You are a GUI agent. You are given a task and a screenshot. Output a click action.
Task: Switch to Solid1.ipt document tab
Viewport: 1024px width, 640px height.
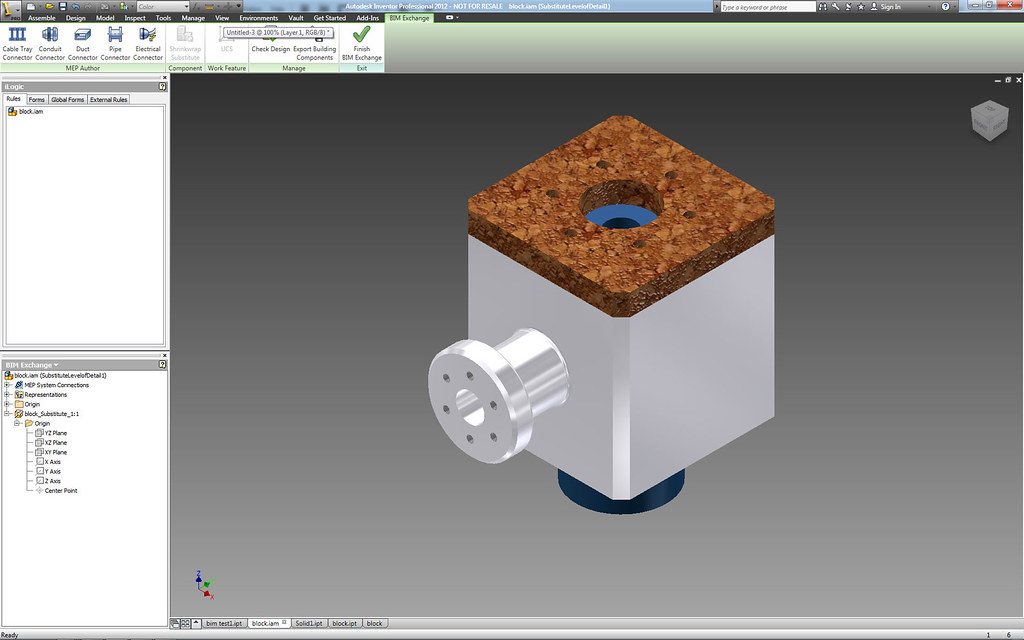click(x=309, y=624)
